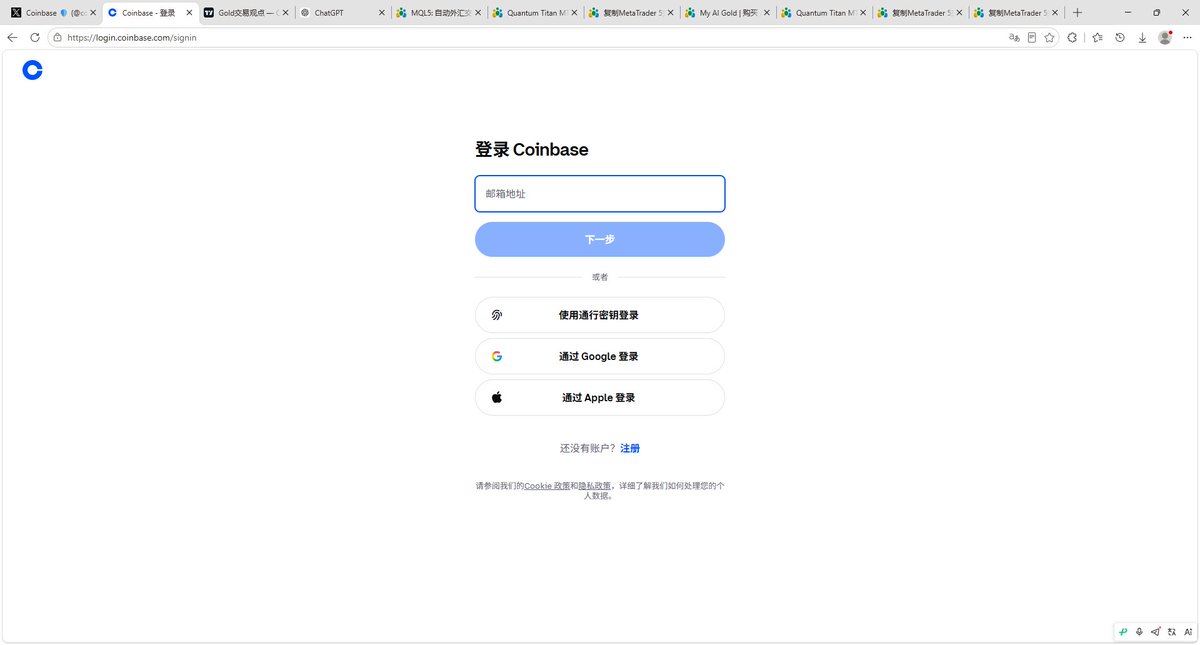Open a new tab with plus icon
This screenshot has height=645, width=1200.
pos(1077,13)
